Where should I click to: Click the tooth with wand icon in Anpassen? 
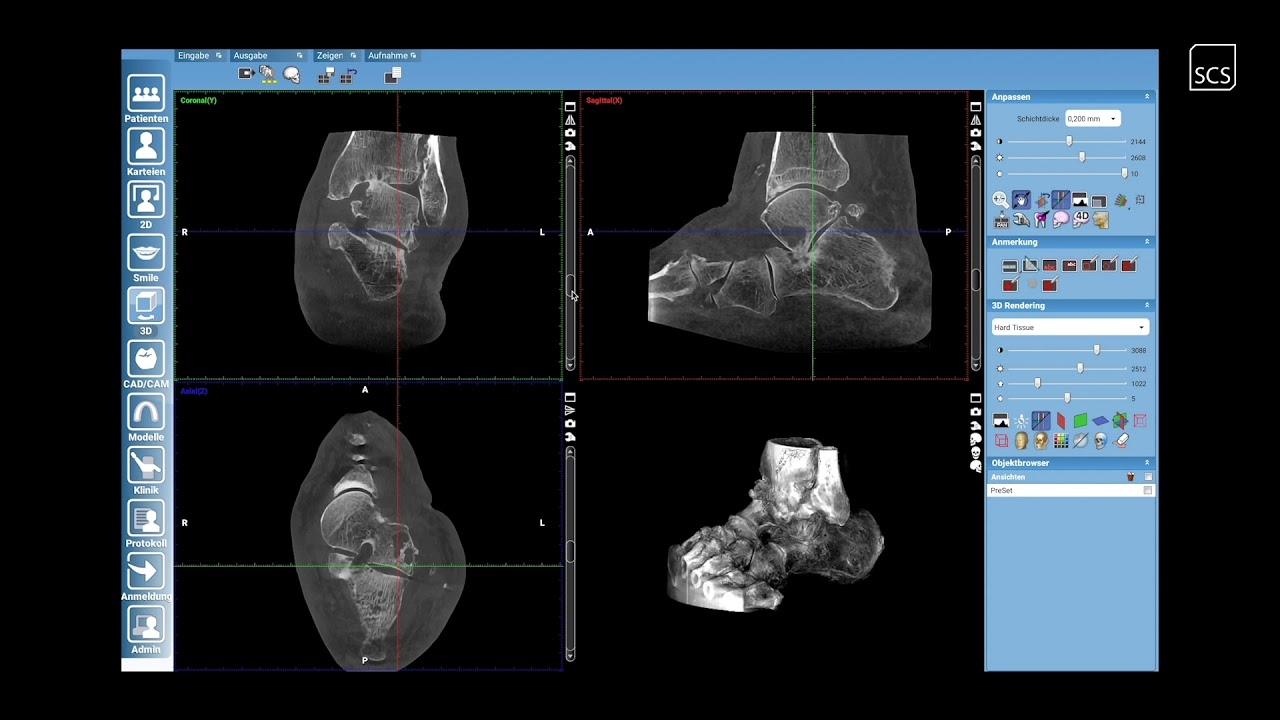[x=1043, y=218]
